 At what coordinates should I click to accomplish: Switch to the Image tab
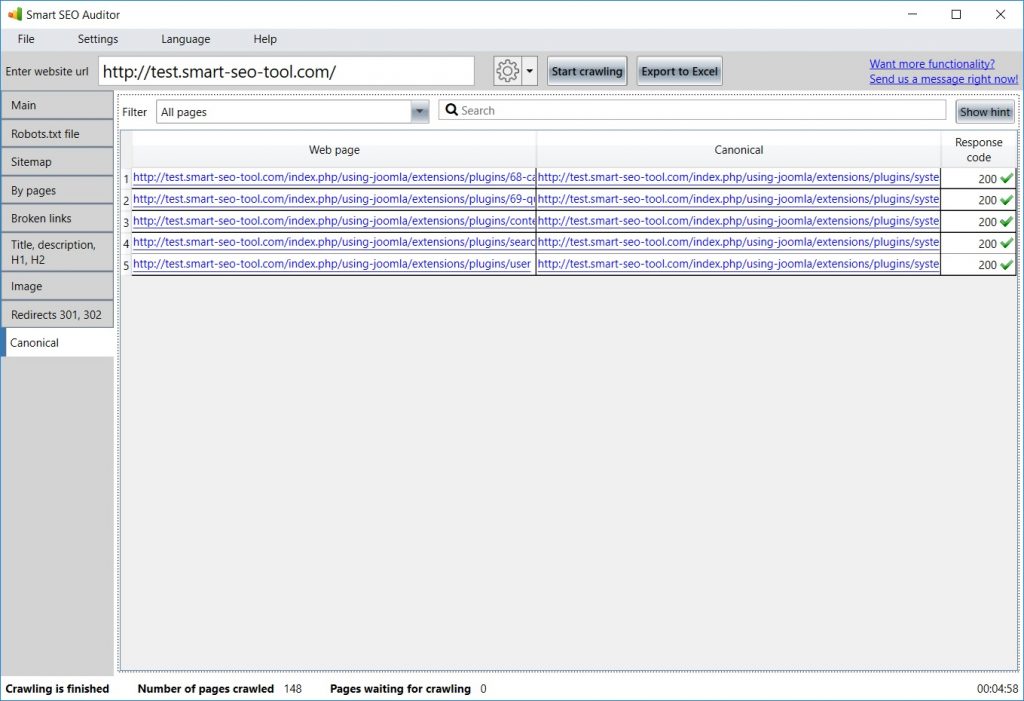click(x=57, y=286)
